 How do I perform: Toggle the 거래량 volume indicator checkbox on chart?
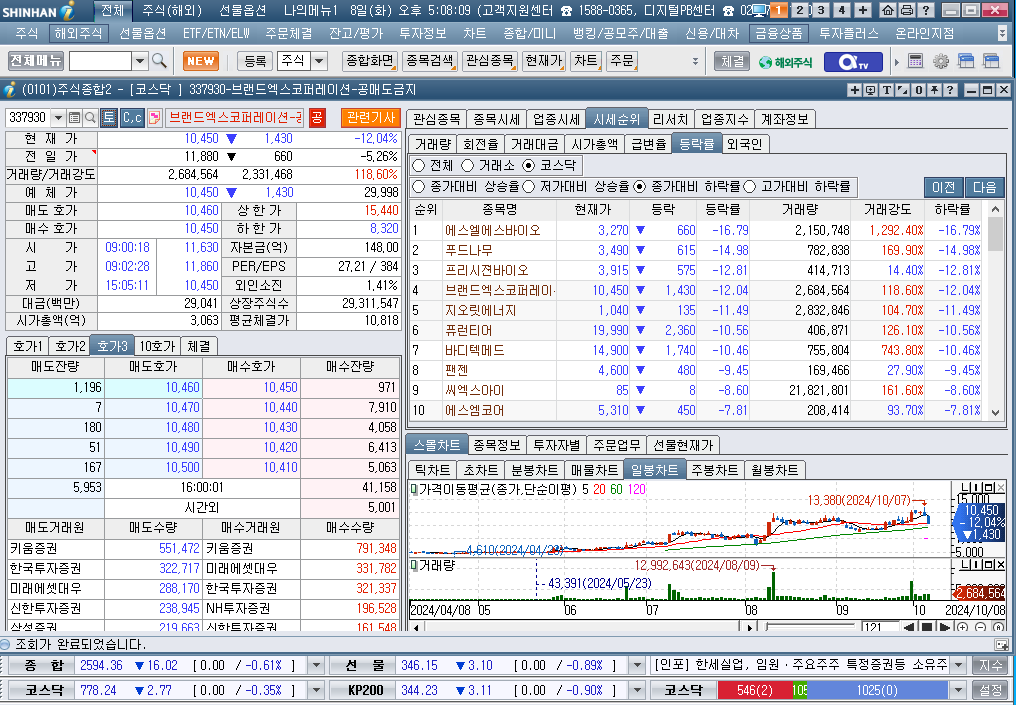415,565
